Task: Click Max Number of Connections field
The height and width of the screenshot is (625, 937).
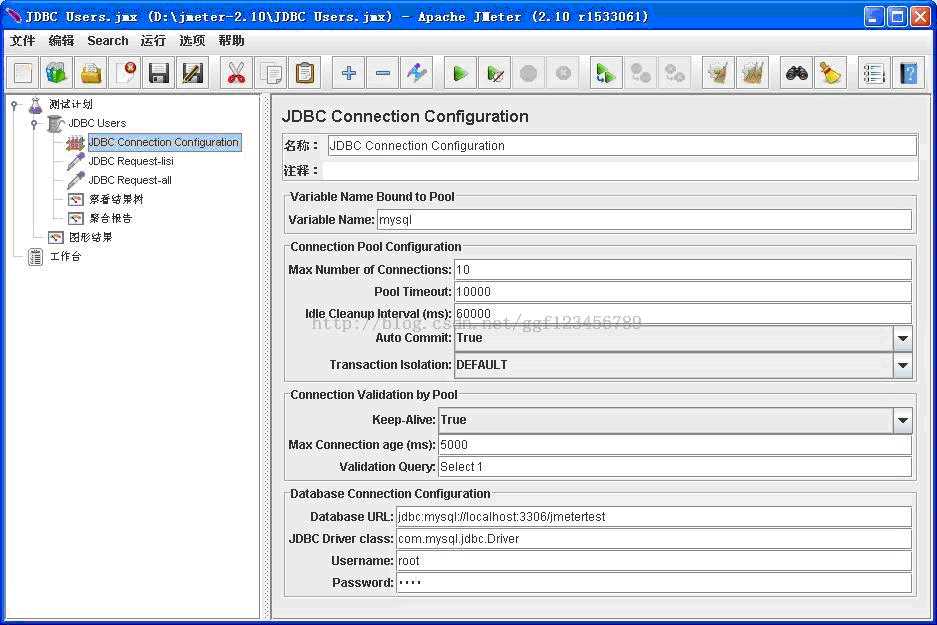Action: (683, 270)
